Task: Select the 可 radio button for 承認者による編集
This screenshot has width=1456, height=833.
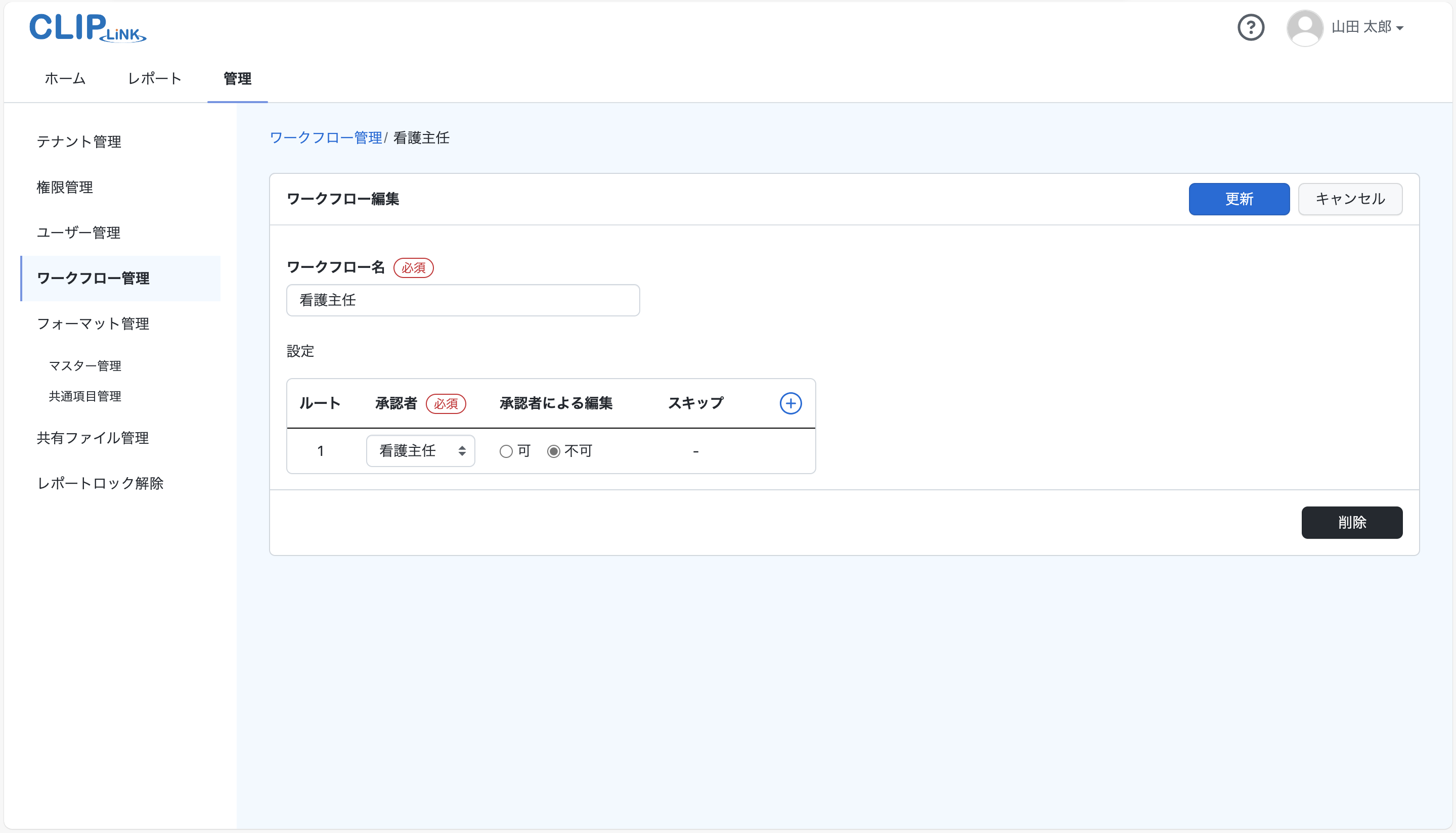Action: pyautogui.click(x=506, y=451)
